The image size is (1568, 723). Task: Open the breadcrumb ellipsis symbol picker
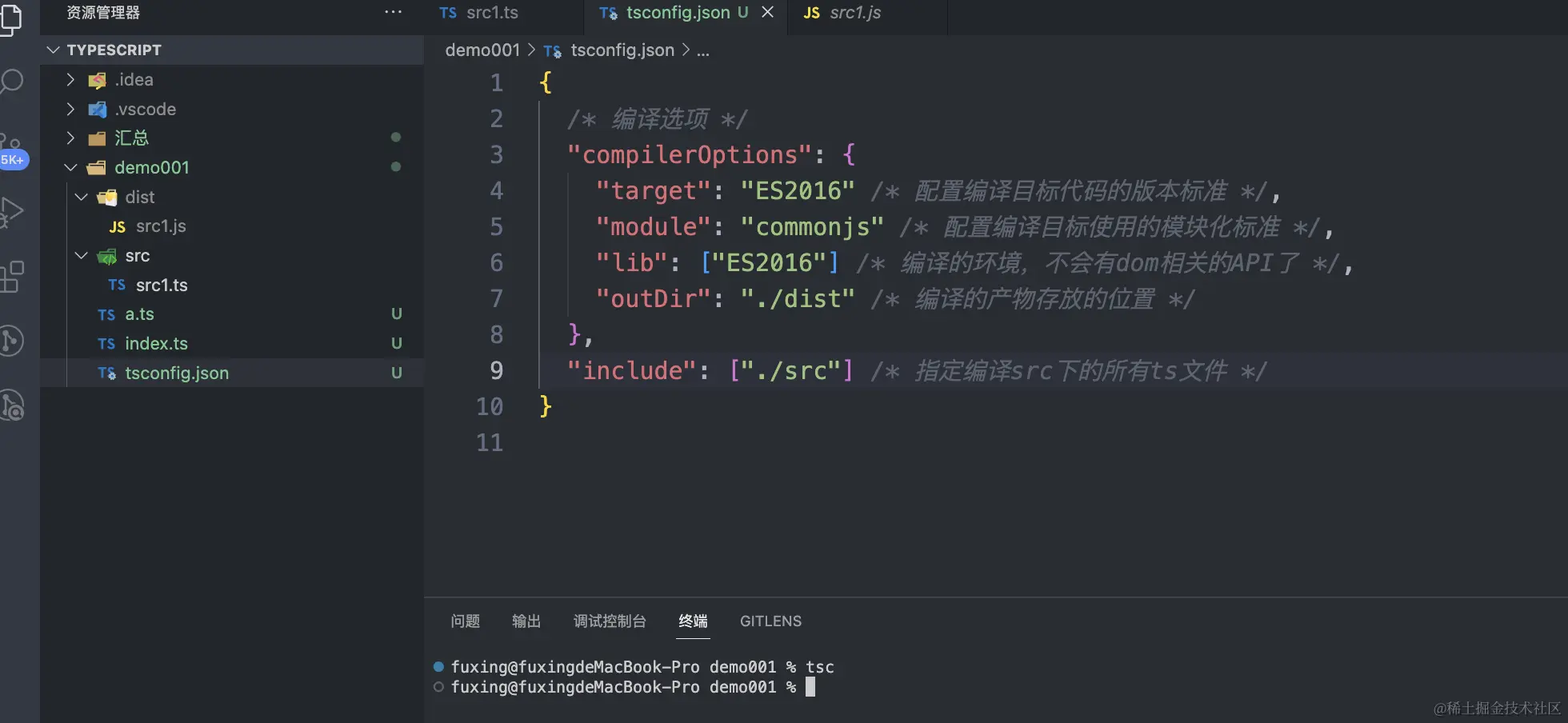tap(702, 51)
